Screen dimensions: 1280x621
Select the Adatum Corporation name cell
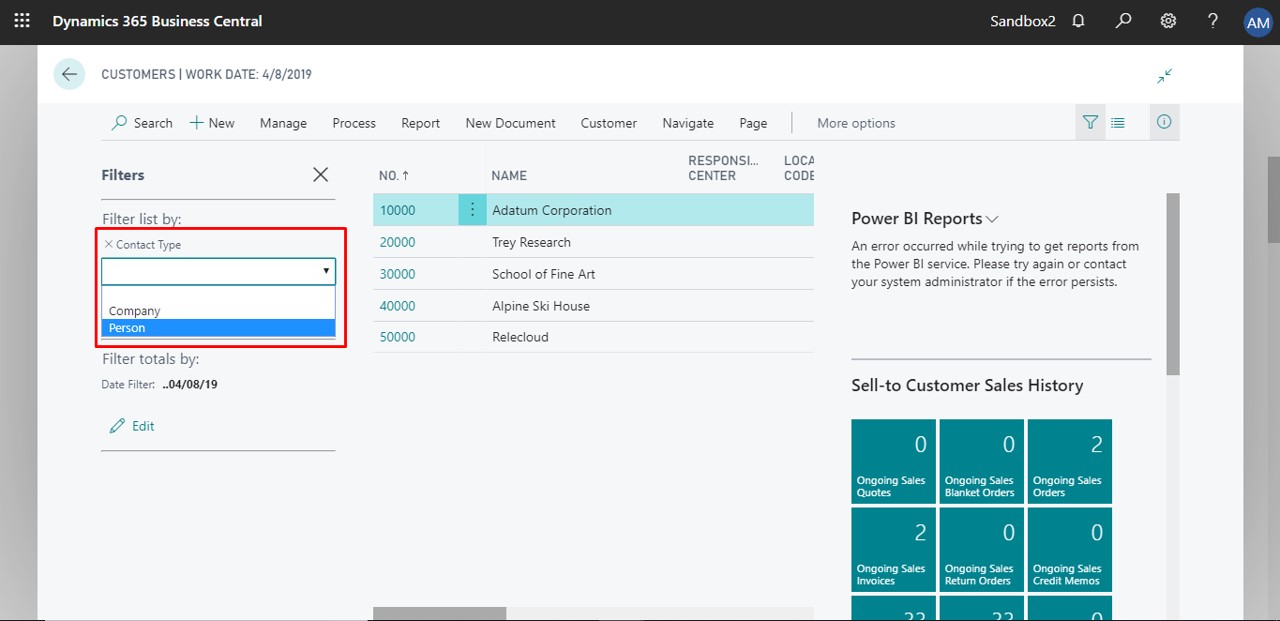552,210
